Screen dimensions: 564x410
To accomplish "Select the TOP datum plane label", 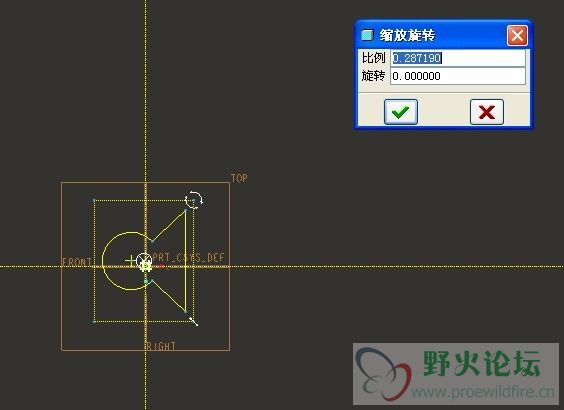I will click(x=239, y=178).
